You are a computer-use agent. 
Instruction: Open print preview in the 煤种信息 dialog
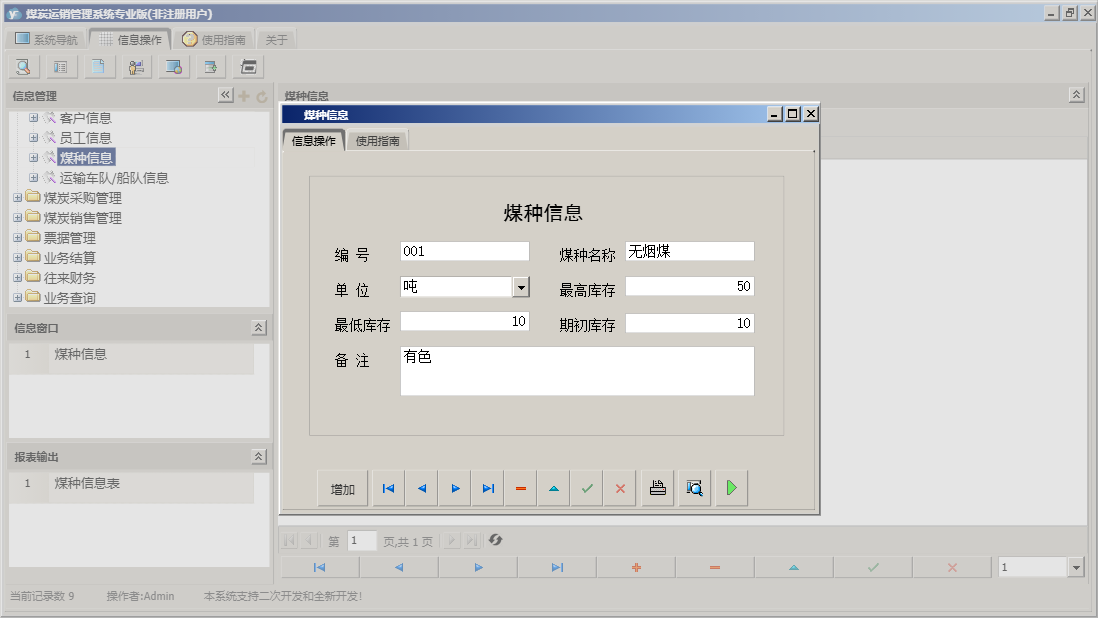[693, 488]
